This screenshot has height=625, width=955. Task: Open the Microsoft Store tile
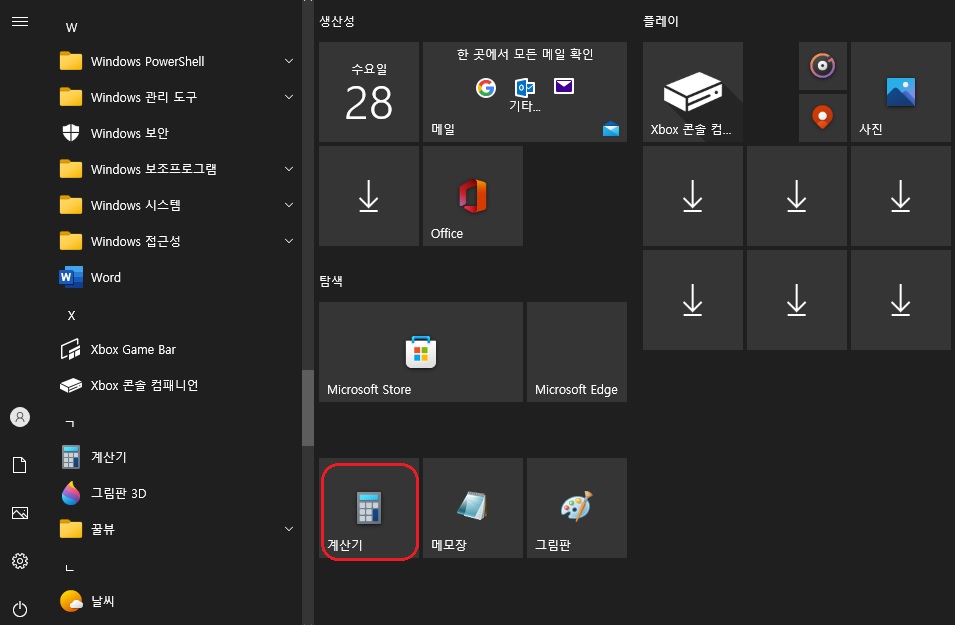coord(421,352)
